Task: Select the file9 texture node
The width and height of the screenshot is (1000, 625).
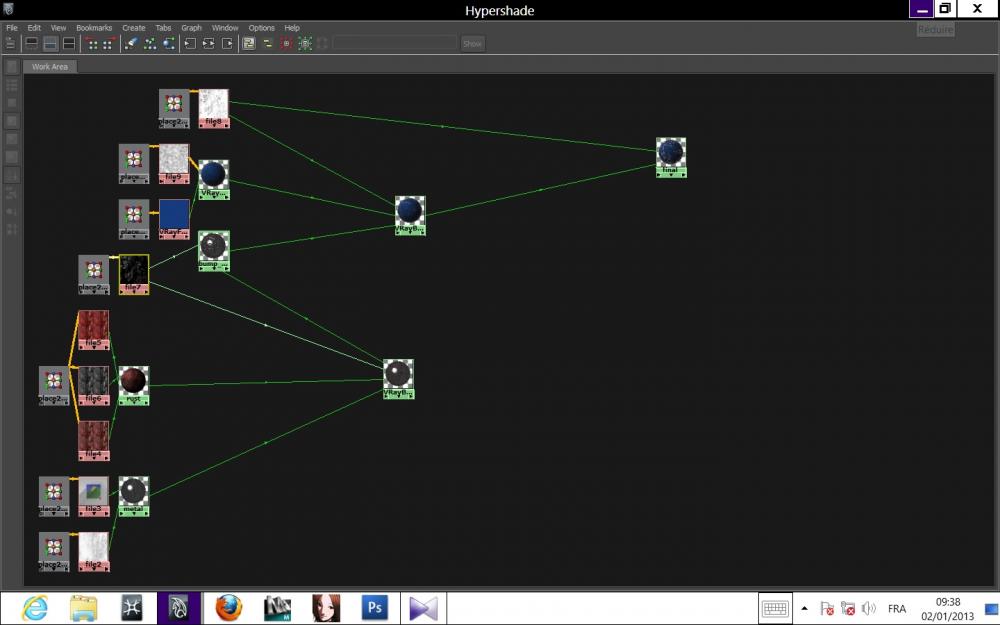Action: click(x=173, y=163)
